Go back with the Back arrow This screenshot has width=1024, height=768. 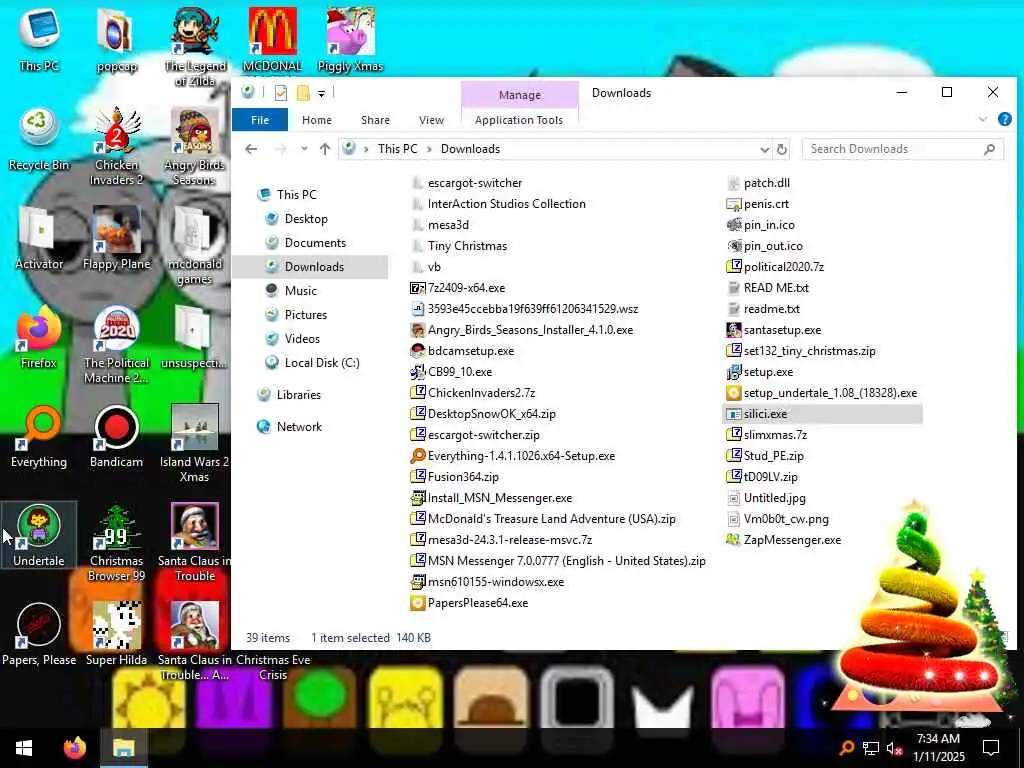click(251, 149)
